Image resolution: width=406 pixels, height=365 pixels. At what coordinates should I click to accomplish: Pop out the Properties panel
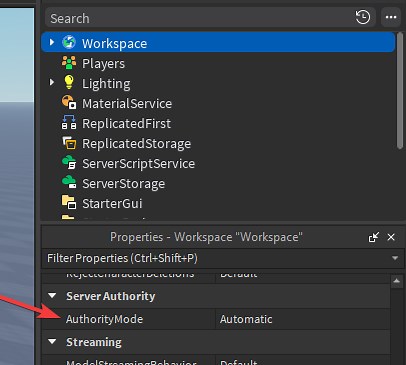pyautogui.click(x=374, y=237)
